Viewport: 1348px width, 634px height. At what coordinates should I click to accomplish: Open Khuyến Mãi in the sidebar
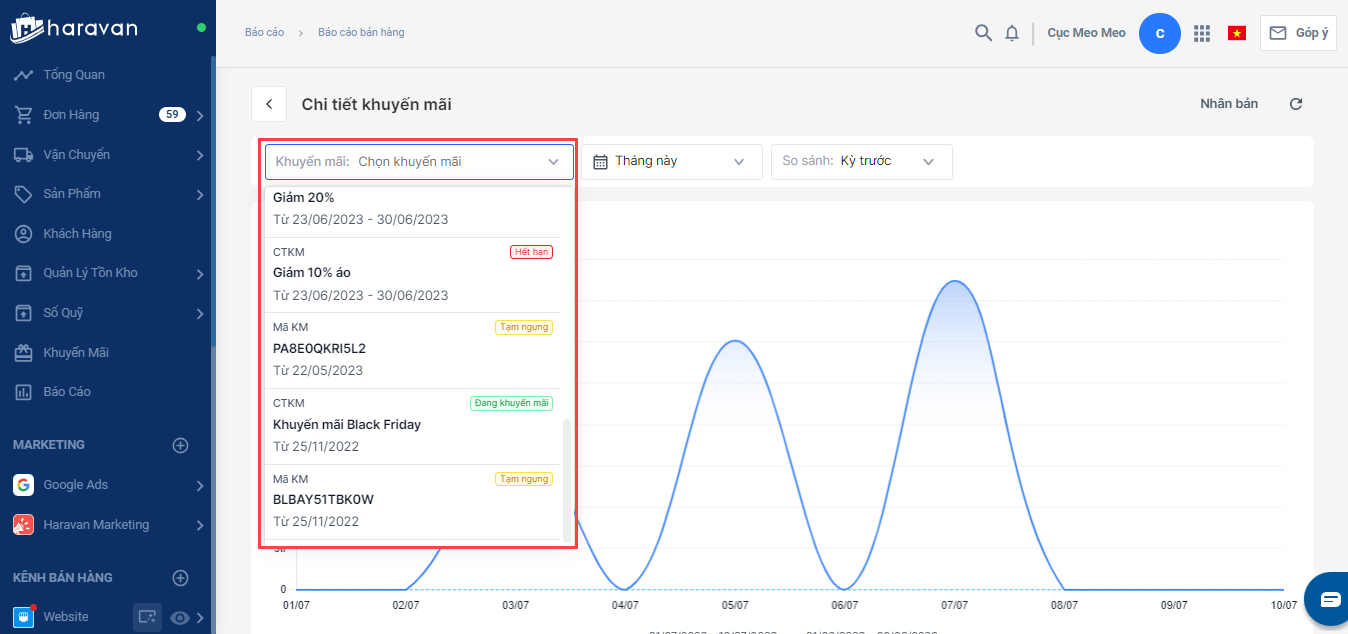coord(76,353)
